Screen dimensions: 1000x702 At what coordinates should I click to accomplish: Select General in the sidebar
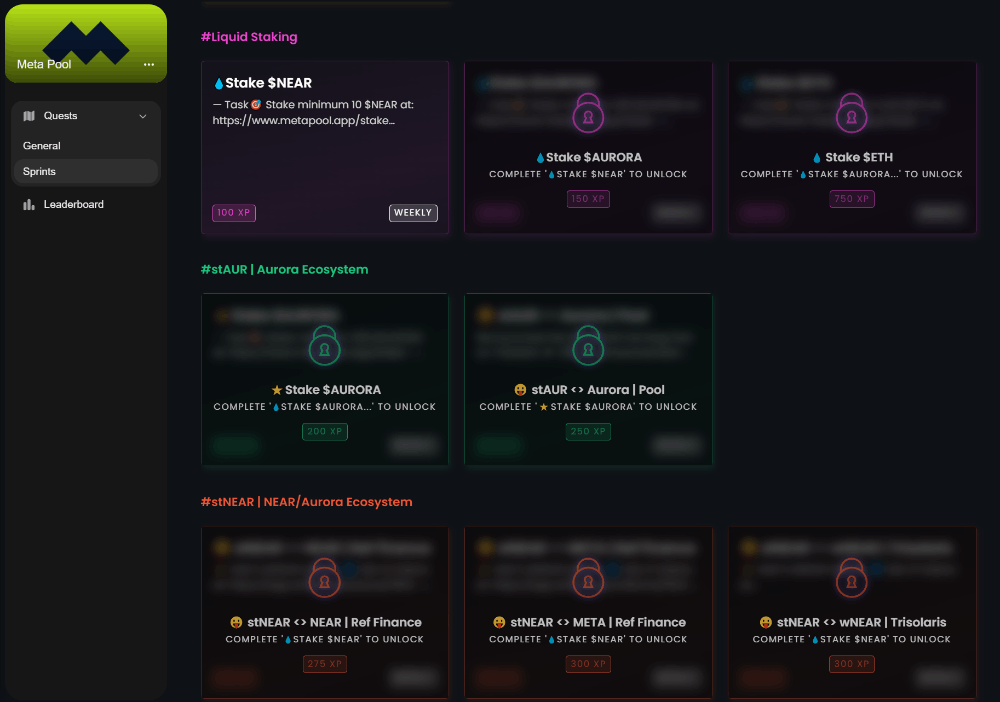point(42,146)
